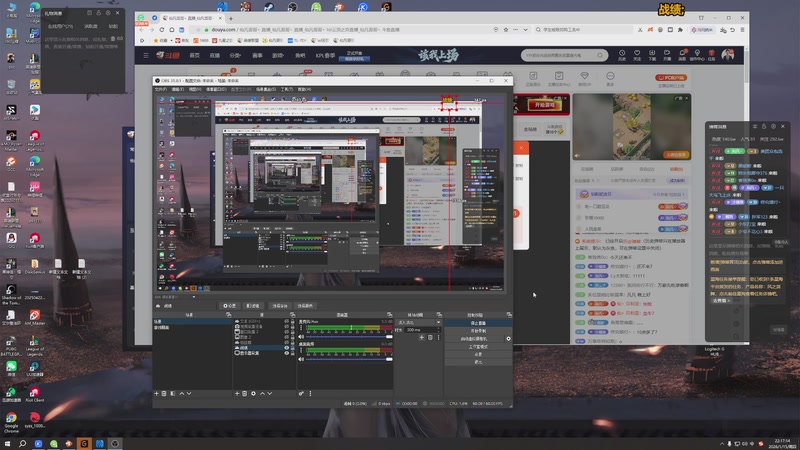800x450 pixels.
Task: Adjust transition duration 300 ms stepper
Action: [438, 330]
